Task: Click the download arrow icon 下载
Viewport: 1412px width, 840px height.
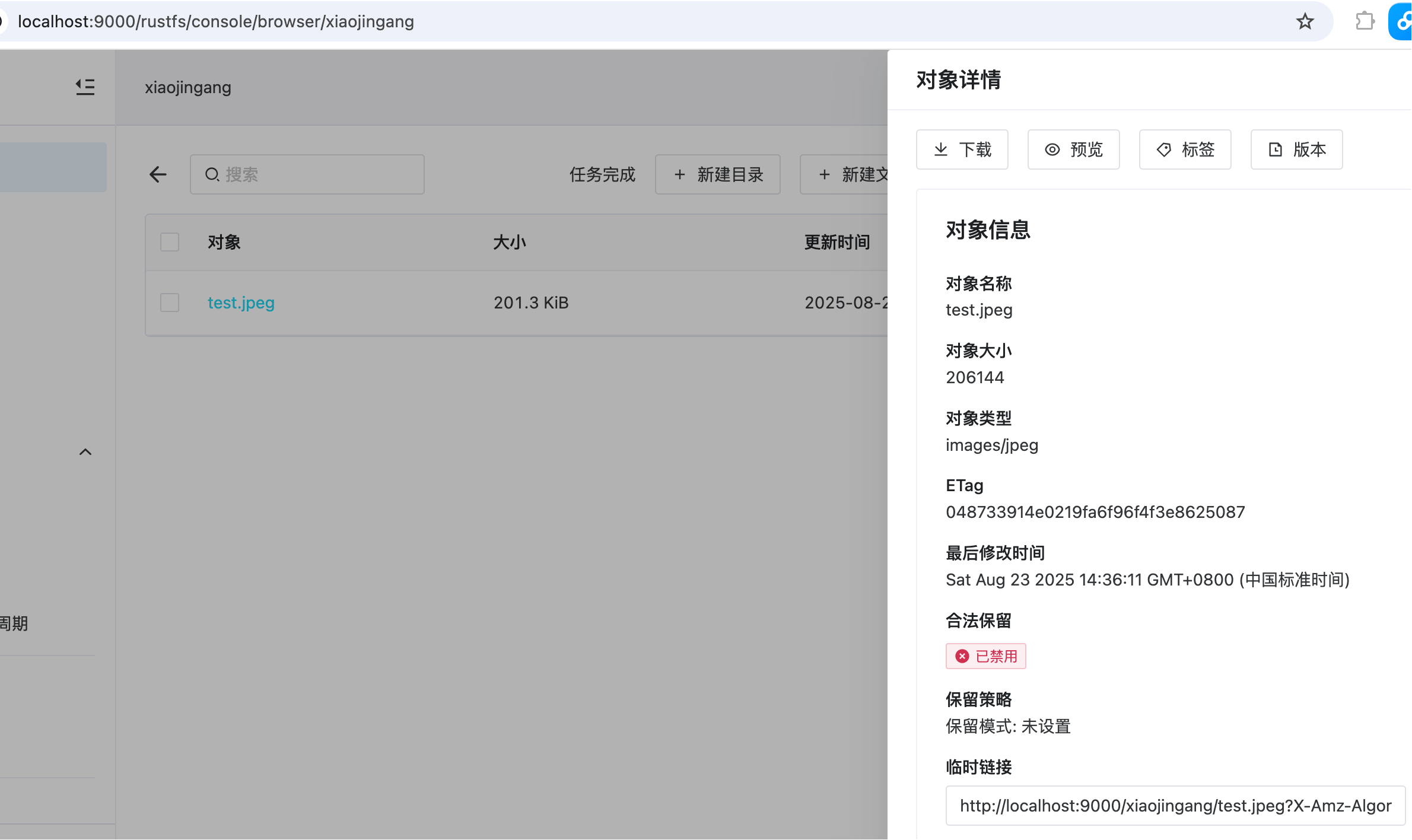Action: click(941, 149)
